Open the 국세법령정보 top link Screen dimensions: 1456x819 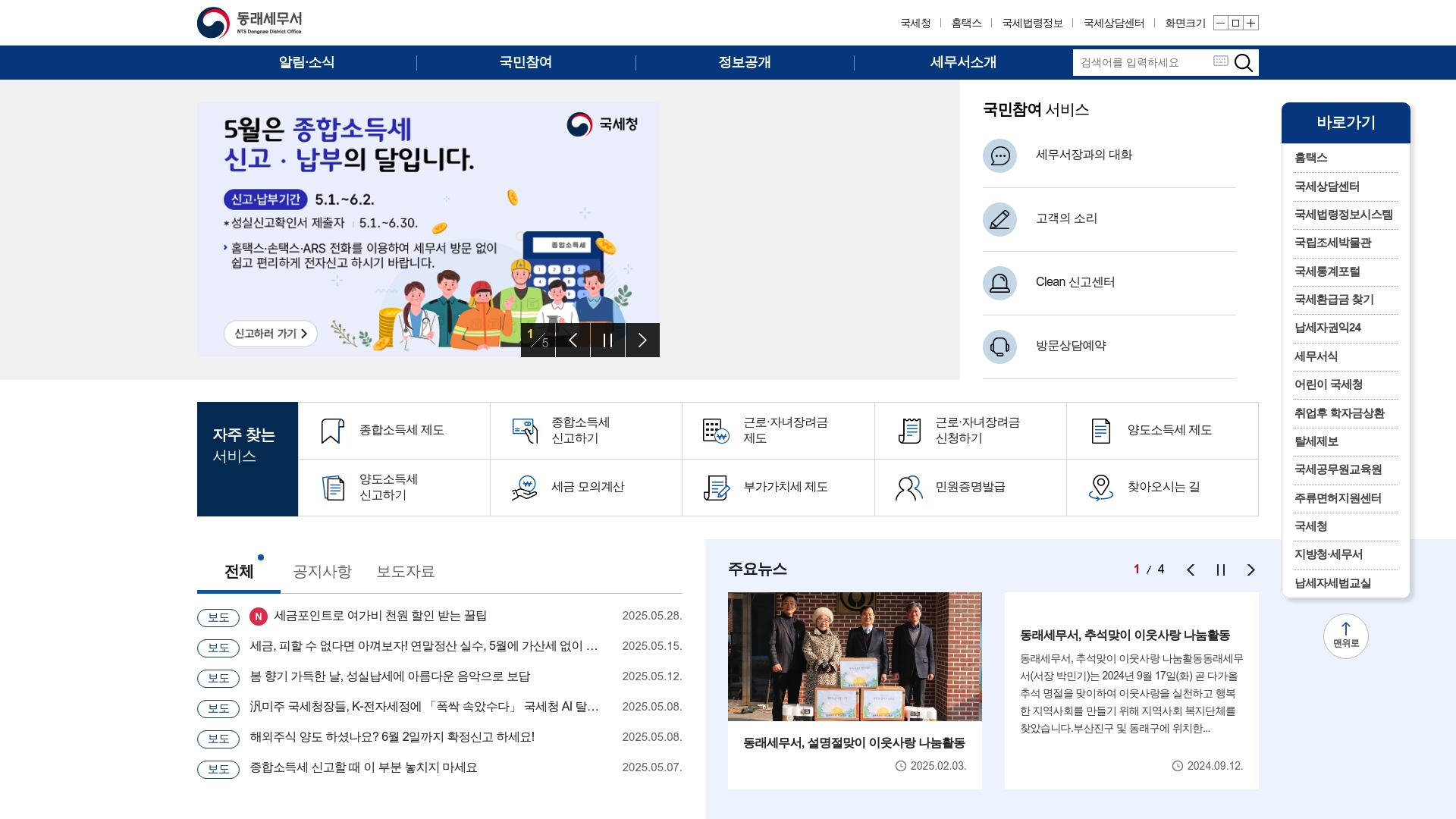[1032, 23]
